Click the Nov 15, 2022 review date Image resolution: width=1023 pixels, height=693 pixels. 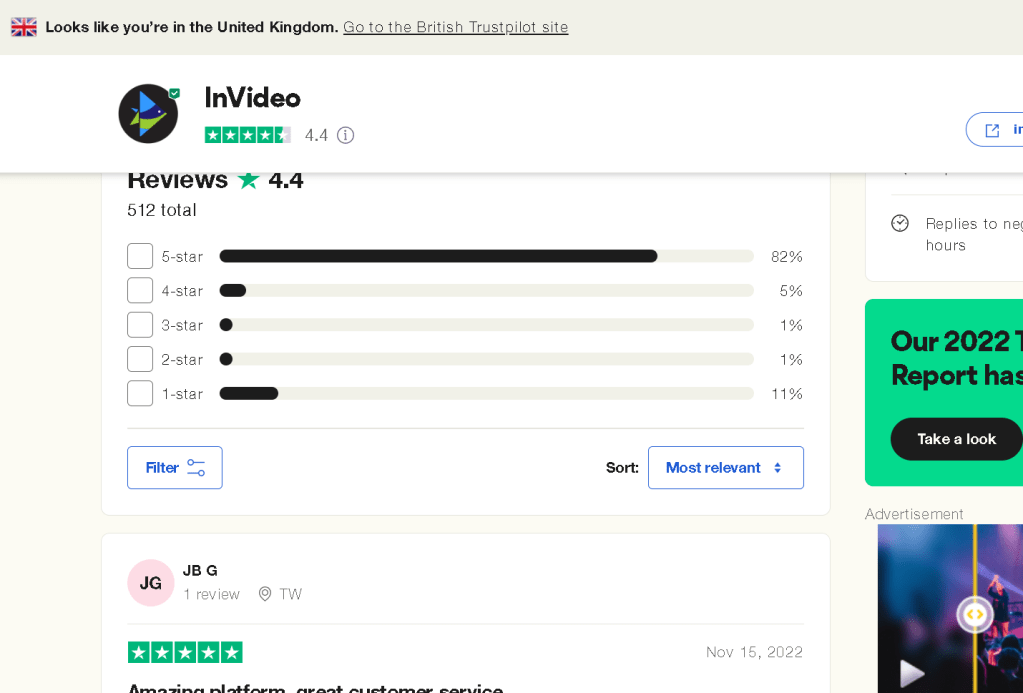tap(754, 652)
